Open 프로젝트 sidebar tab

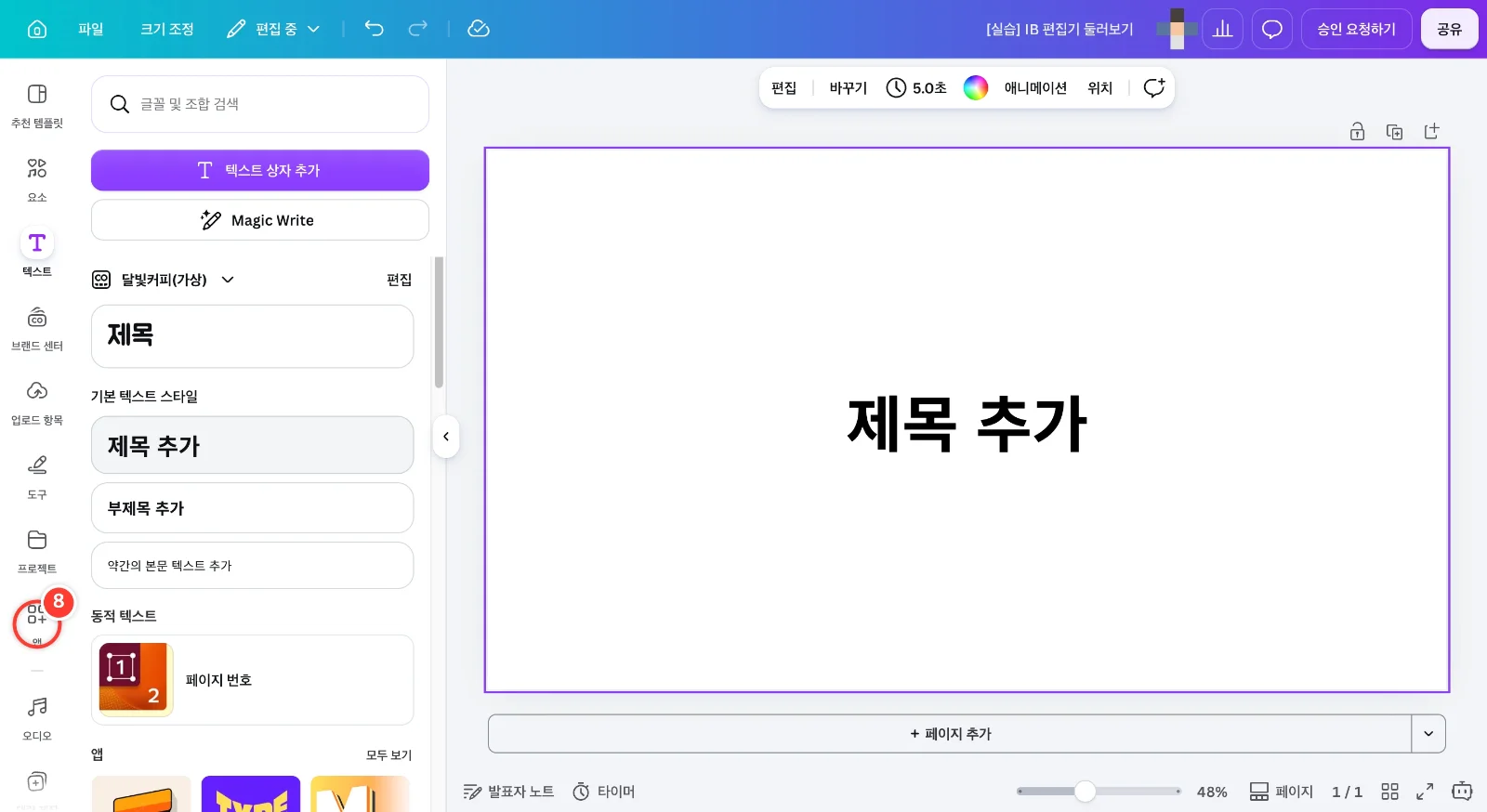tap(37, 551)
